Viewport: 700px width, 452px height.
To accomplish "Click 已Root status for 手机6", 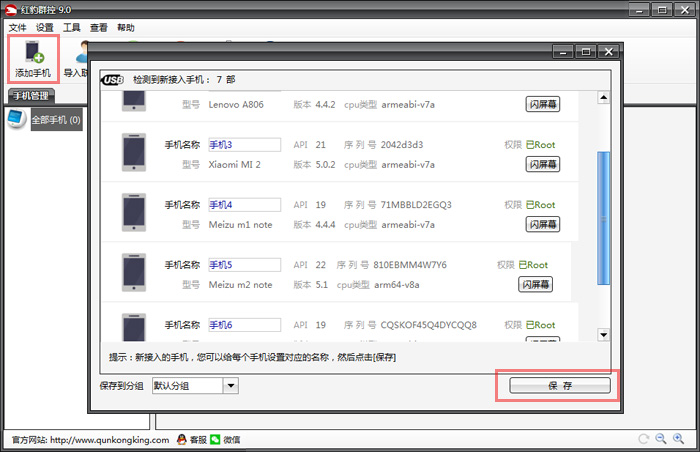I will (x=541, y=325).
